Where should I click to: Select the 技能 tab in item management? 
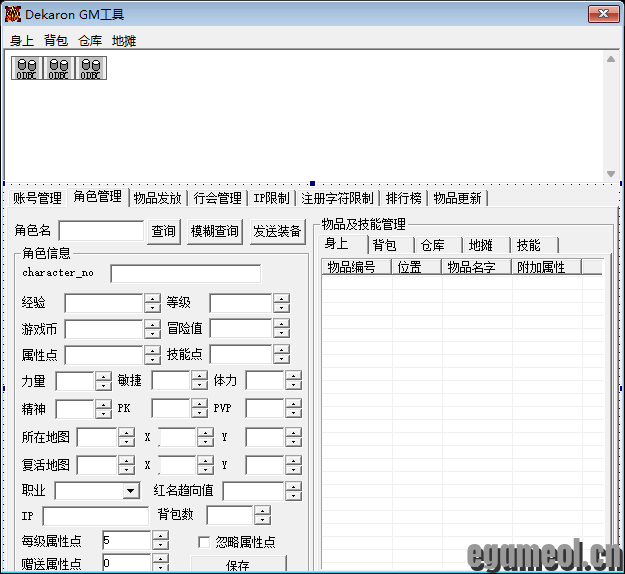click(x=535, y=245)
